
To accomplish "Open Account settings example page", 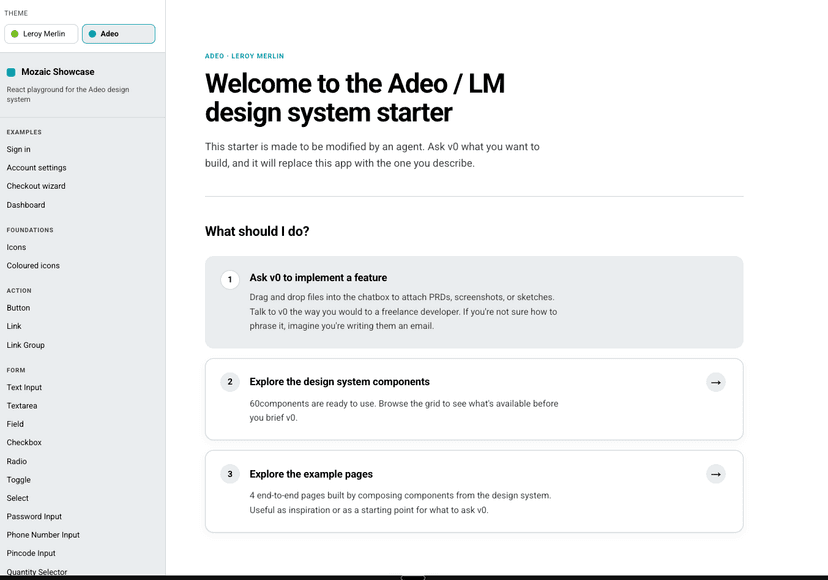I will point(36,168).
